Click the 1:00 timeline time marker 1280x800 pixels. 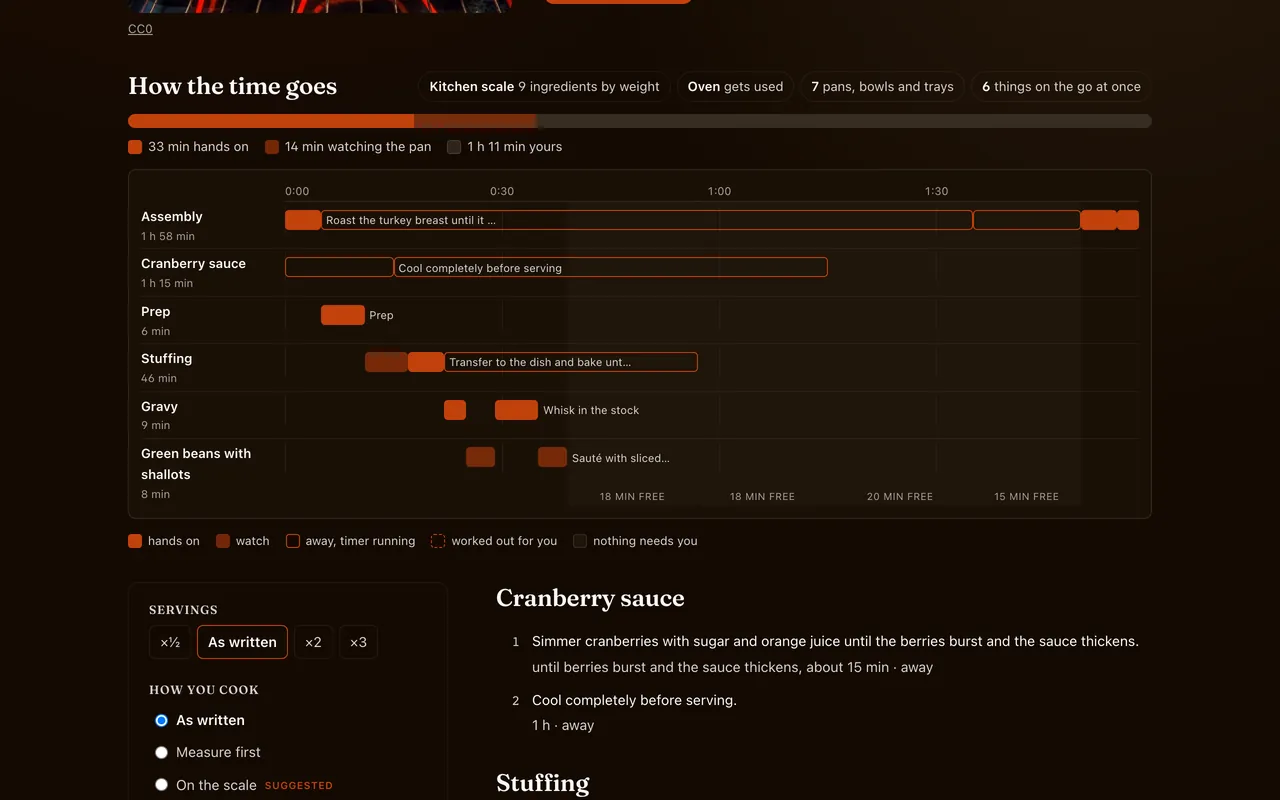[x=719, y=191]
